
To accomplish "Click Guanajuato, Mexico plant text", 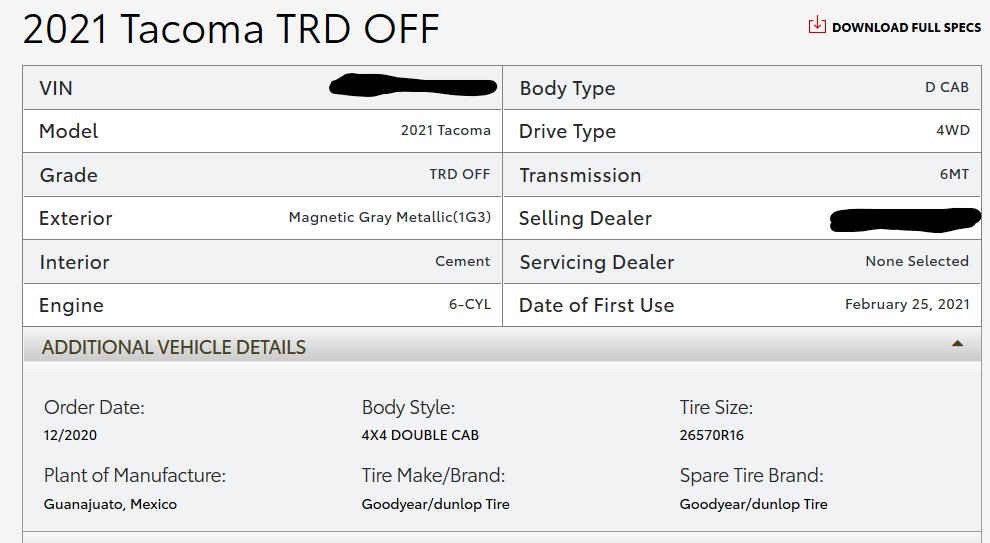I will pos(110,504).
